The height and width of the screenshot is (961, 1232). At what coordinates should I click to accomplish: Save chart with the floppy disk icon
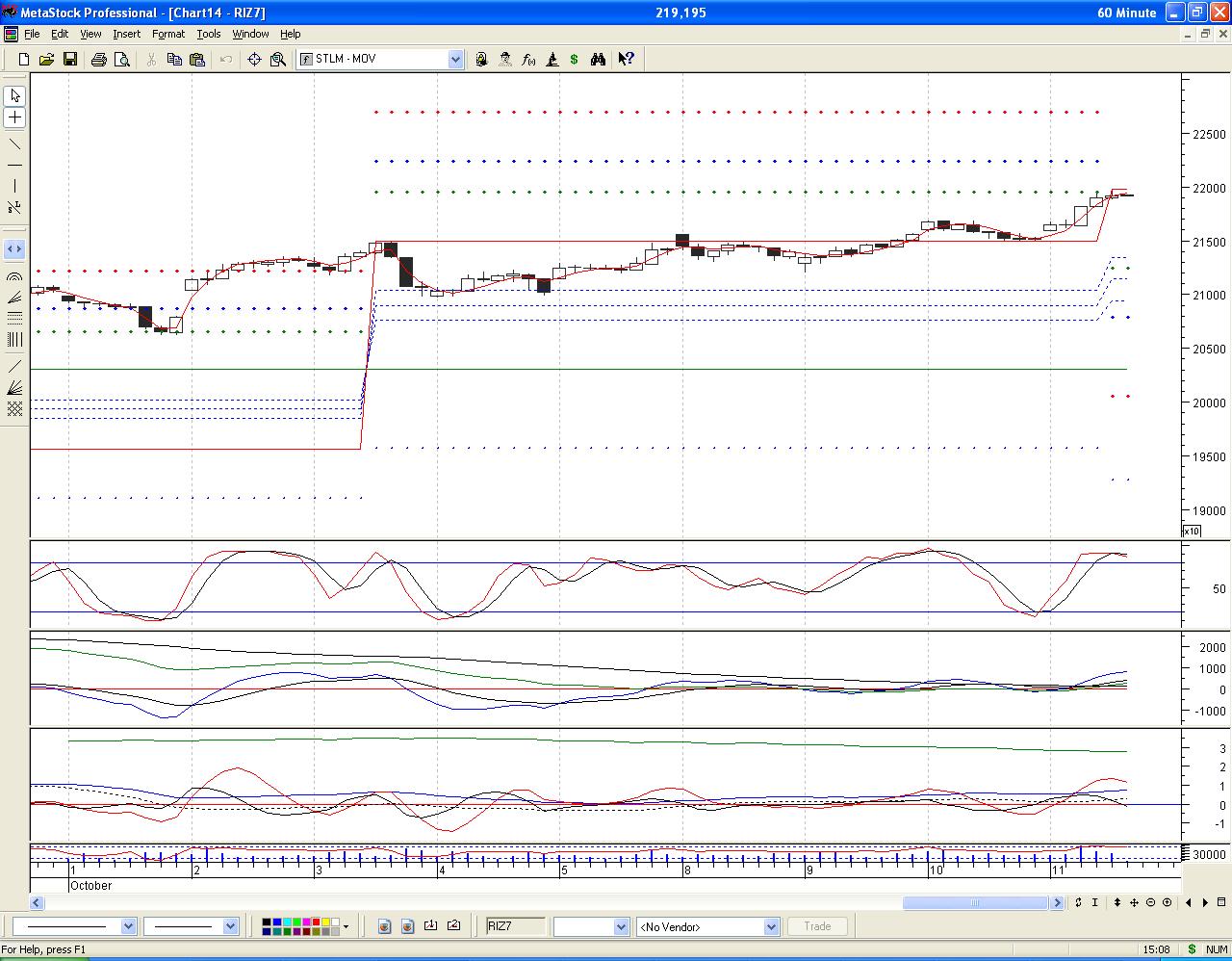pyautogui.click(x=69, y=59)
